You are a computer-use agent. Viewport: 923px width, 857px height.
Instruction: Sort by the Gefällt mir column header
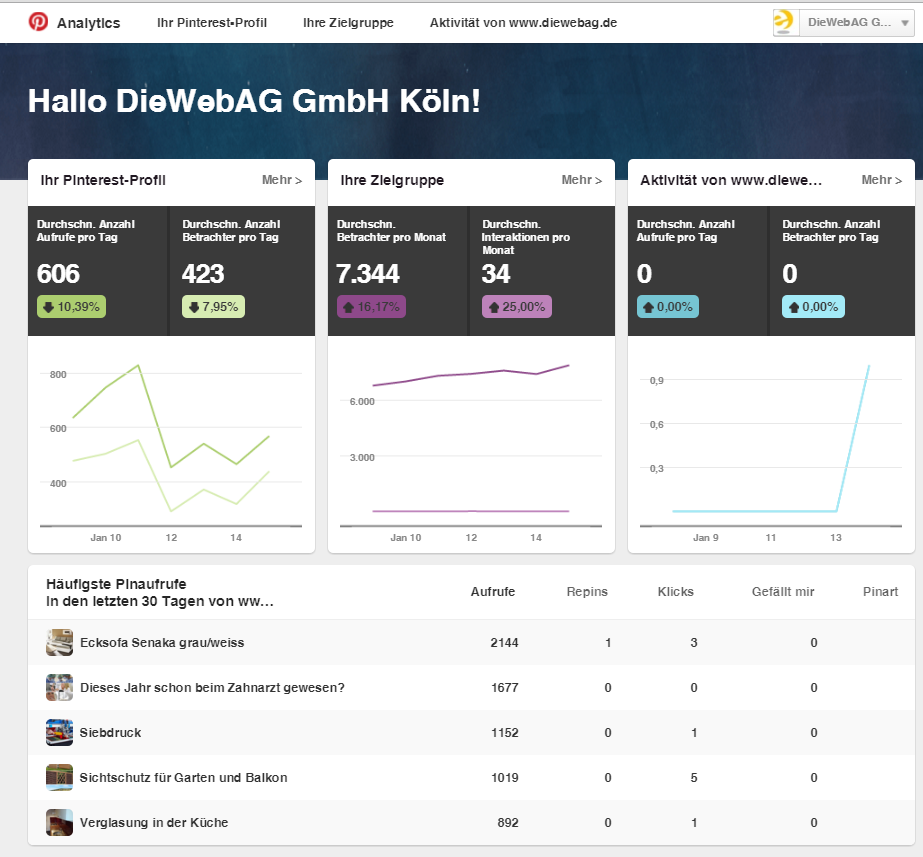pyautogui.click(x=783, y=592)
